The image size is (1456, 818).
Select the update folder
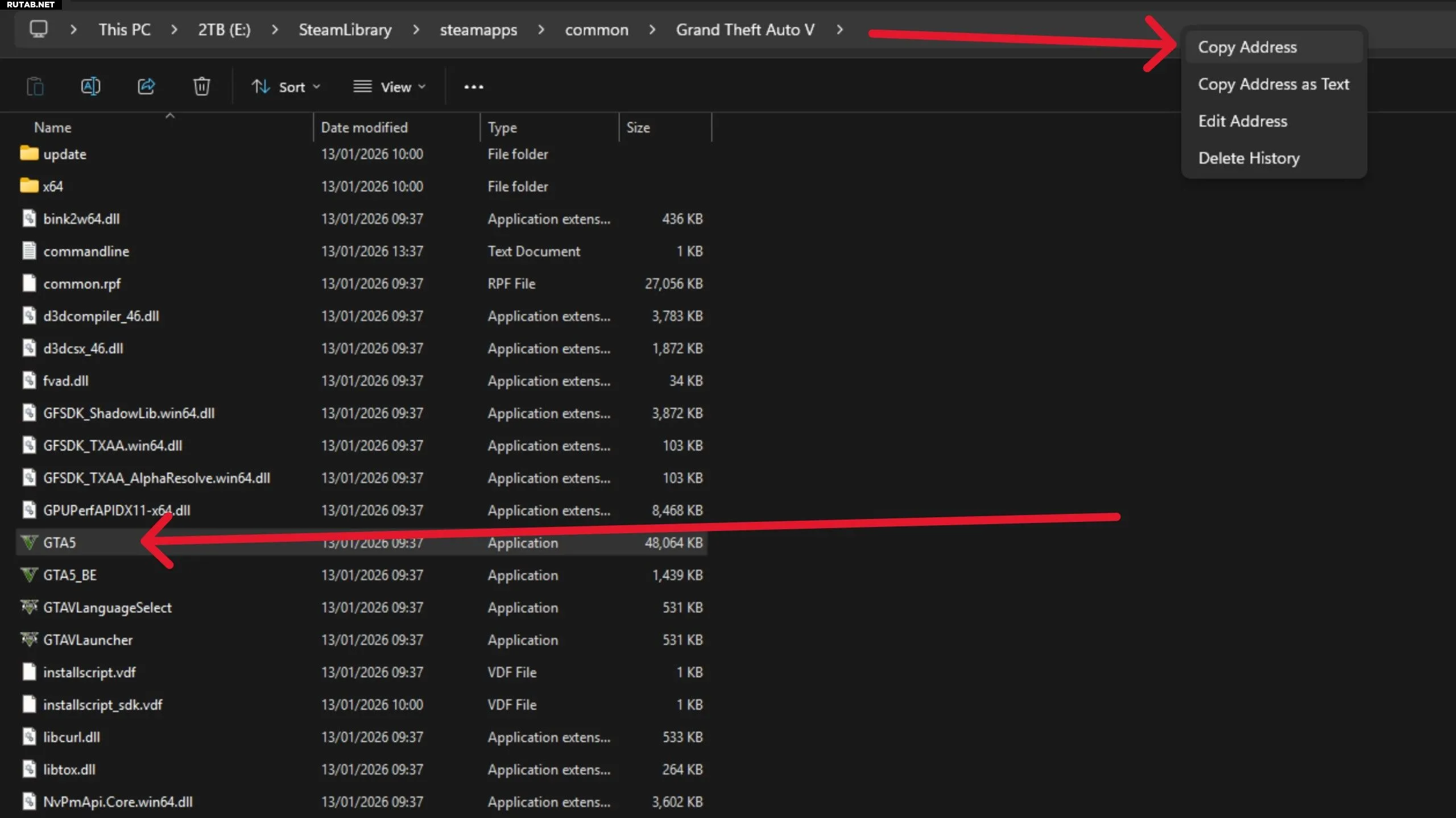coord(64,154)
